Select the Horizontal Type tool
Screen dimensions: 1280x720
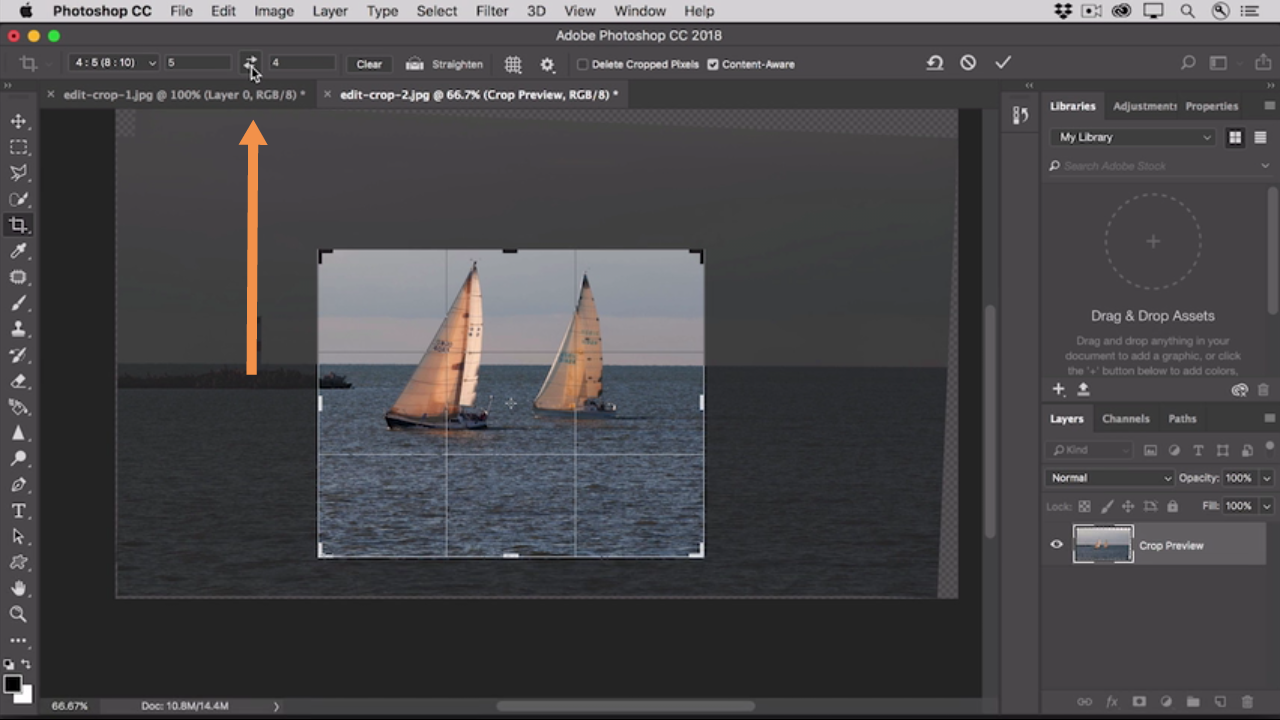18,511
